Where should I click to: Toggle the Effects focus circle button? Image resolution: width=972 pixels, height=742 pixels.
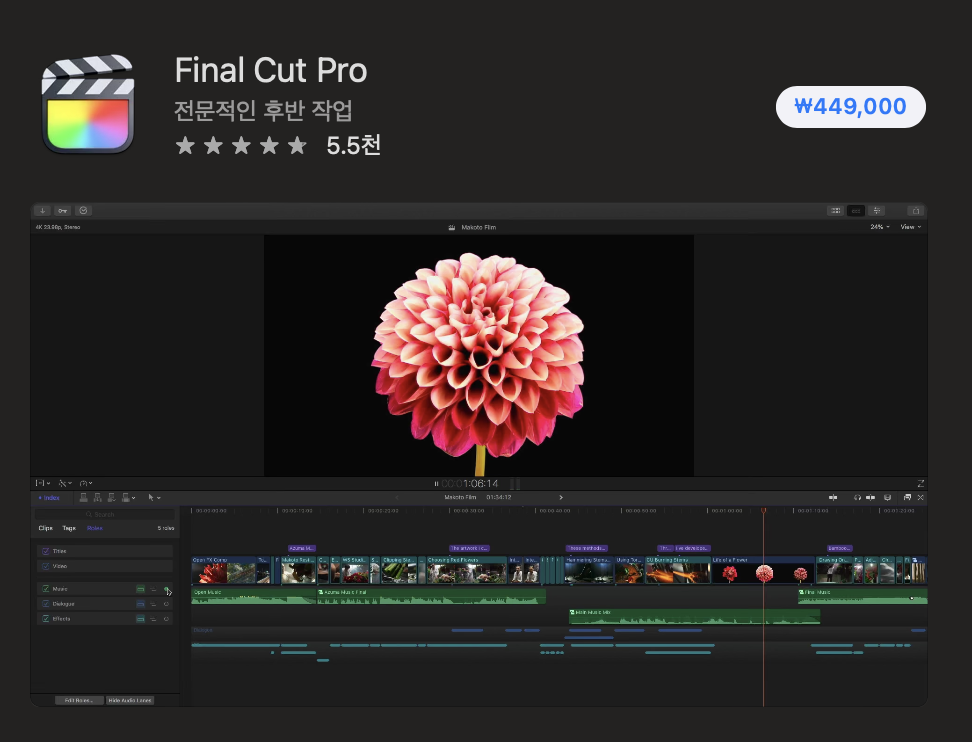click(166, 619)
